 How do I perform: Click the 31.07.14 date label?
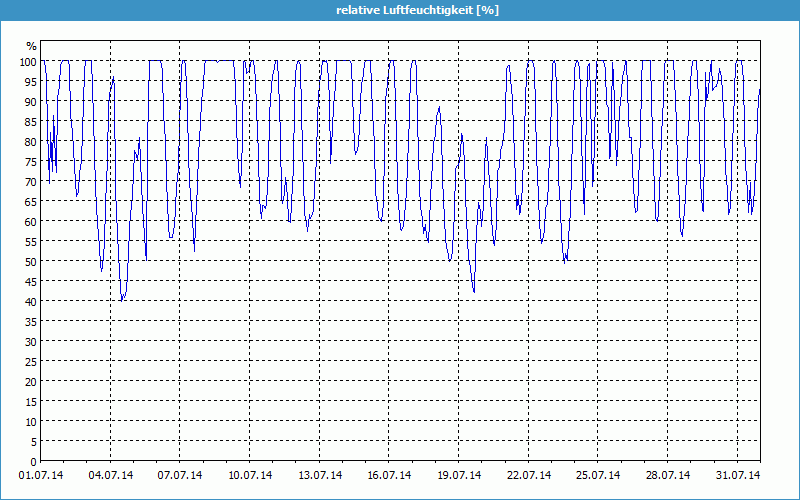coord(738,475)
